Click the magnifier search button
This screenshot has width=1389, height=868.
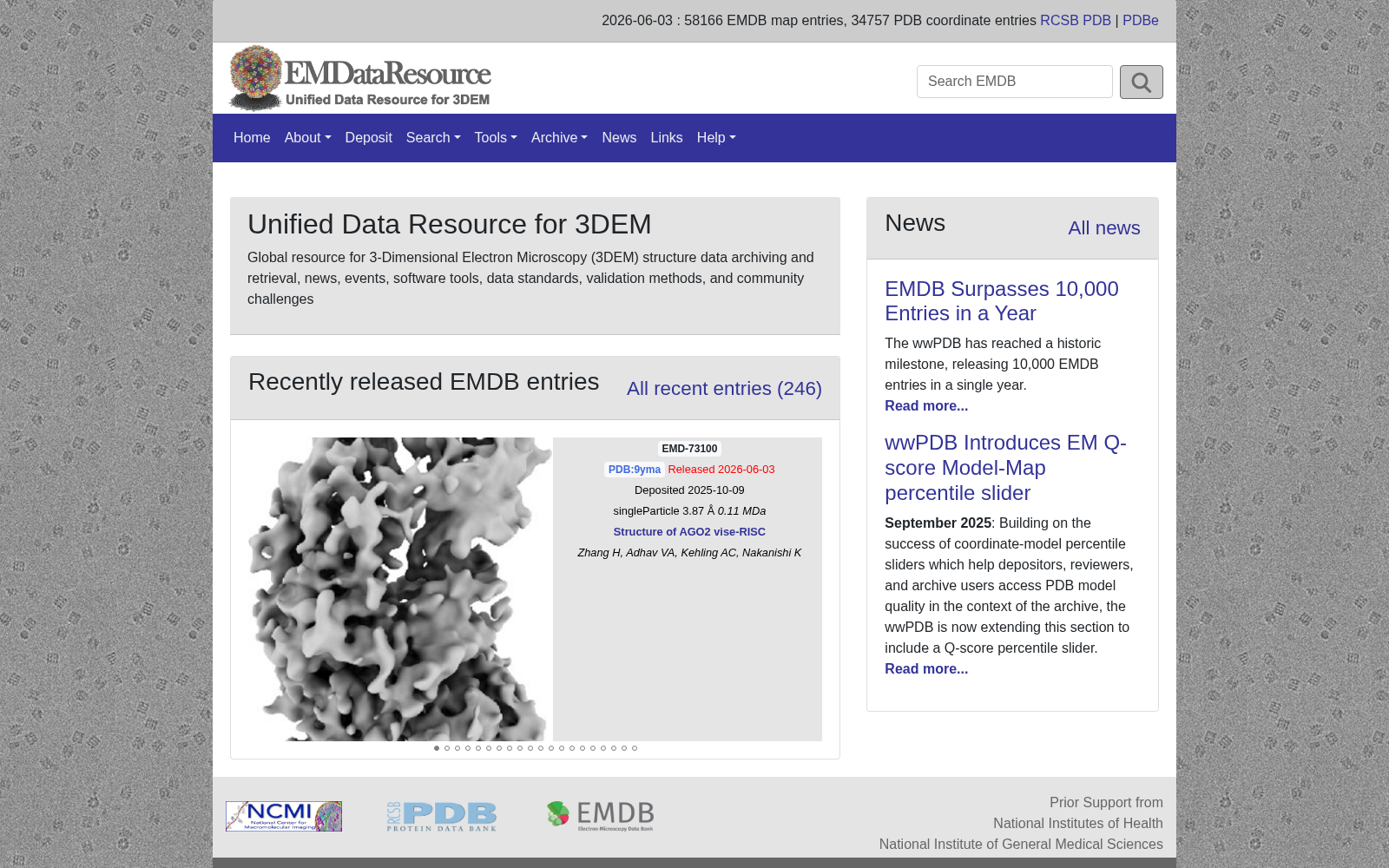coord(1141,82)
